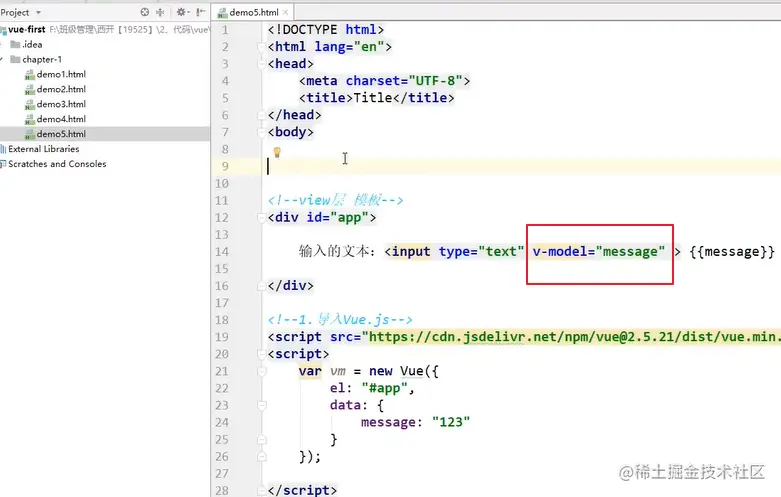Select the chapter-1 folder
The image size is (781, 497).
[x=42, y=59]
